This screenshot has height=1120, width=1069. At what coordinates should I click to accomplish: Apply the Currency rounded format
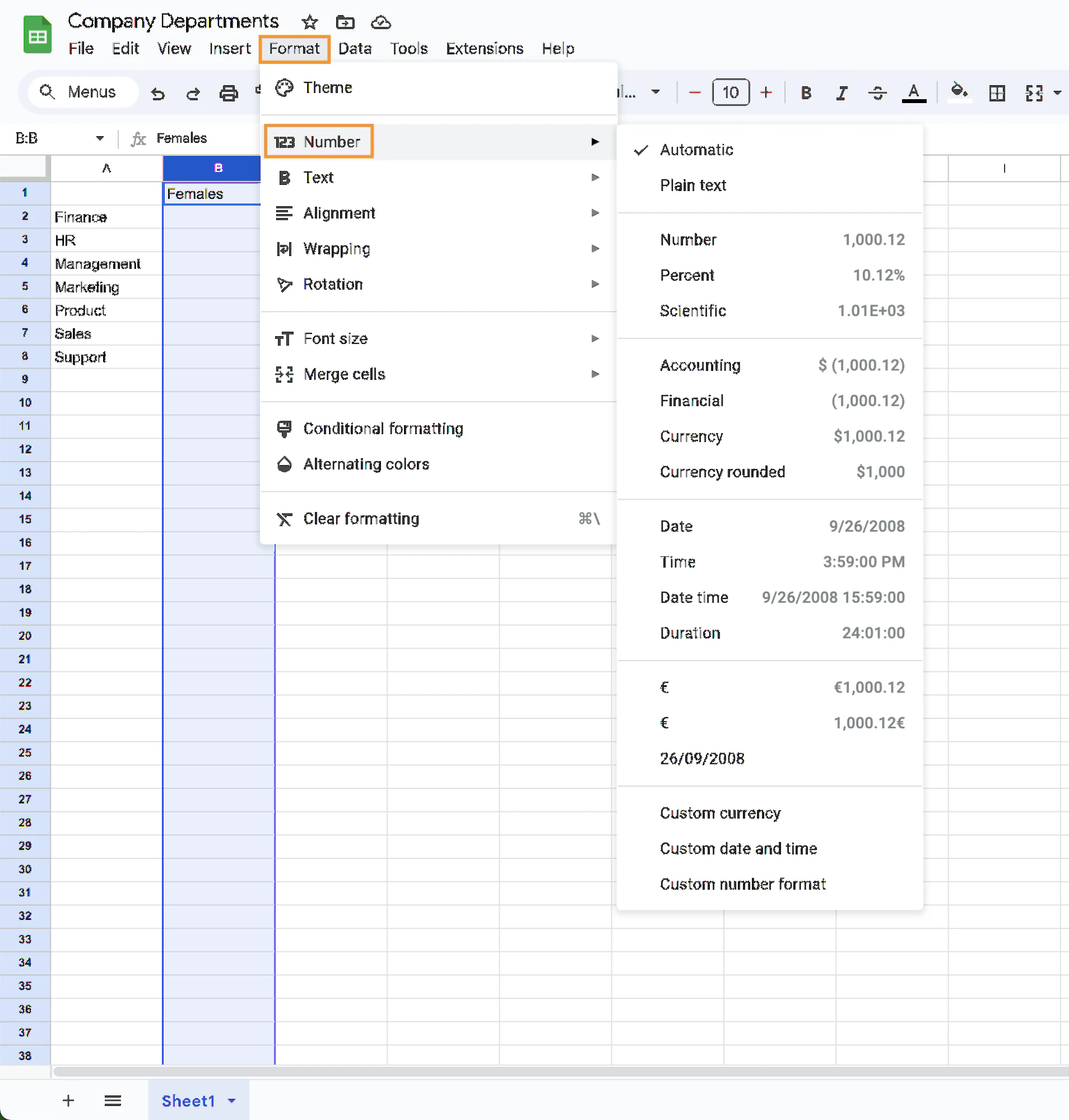[x=769, y=472]
